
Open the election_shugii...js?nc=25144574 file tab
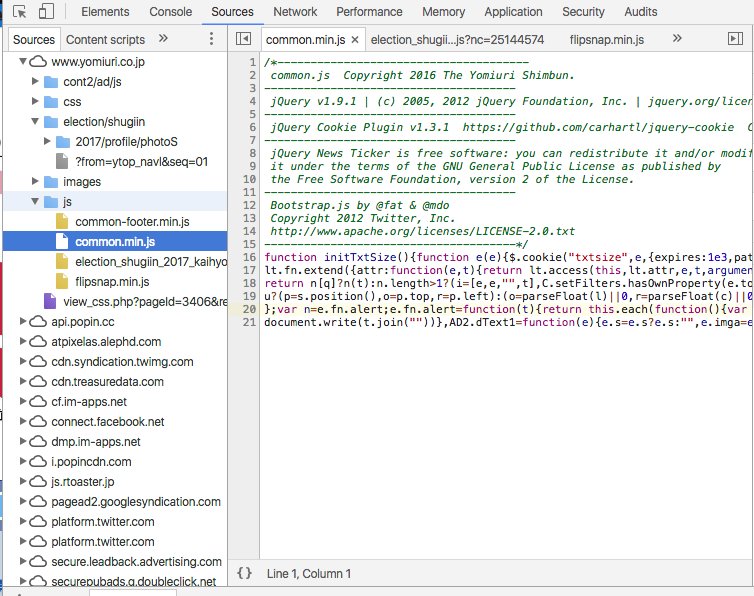(457, 39)
